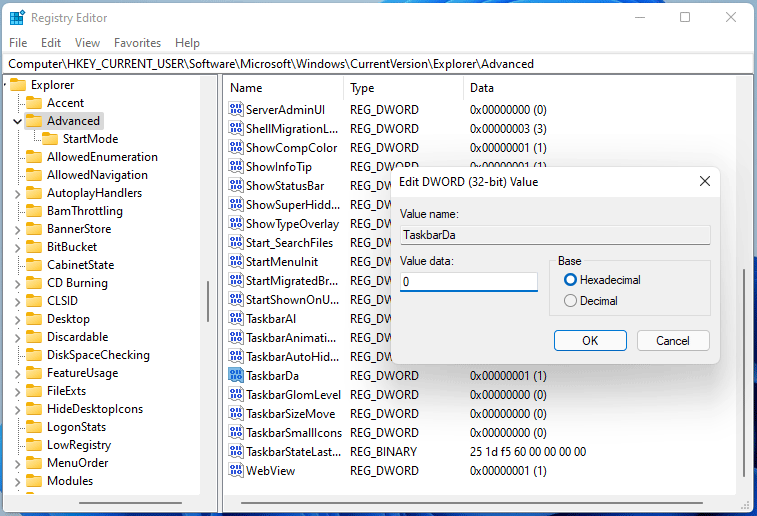Screen dimensions: 757x516
Task: Confirm the DWORD edit with OK
Action: click(x=590, y=341)
